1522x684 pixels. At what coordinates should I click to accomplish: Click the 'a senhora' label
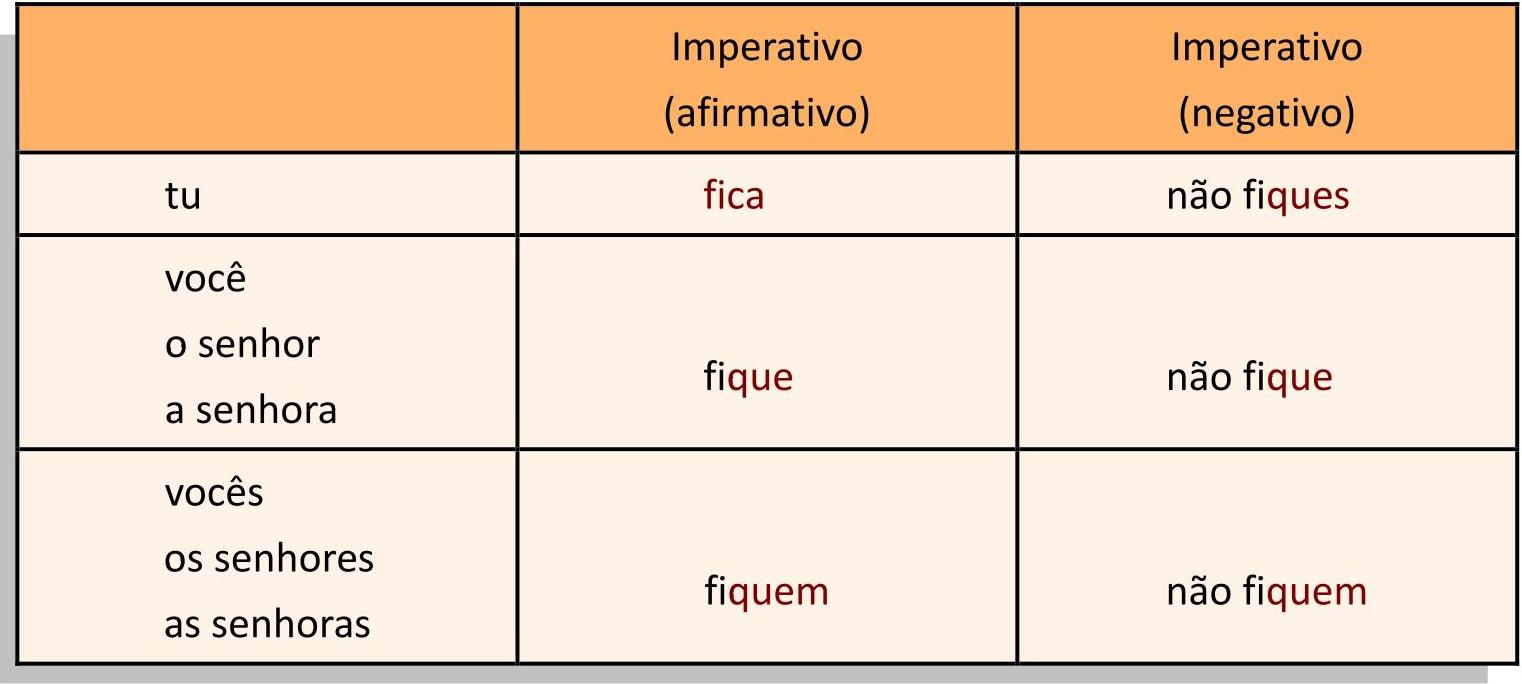[250, 410]
